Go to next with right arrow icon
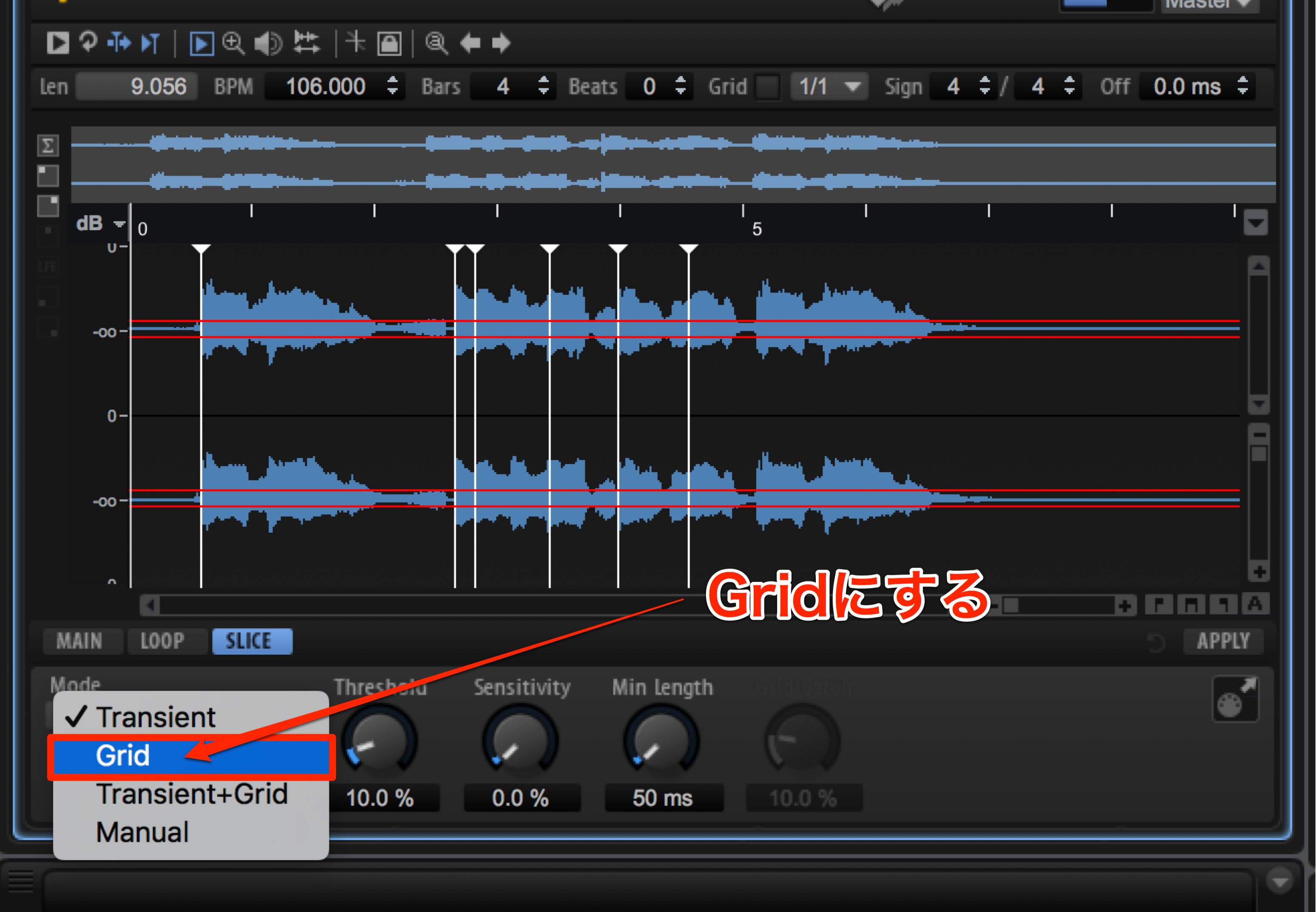1316x912 pixels. point(501,43)
